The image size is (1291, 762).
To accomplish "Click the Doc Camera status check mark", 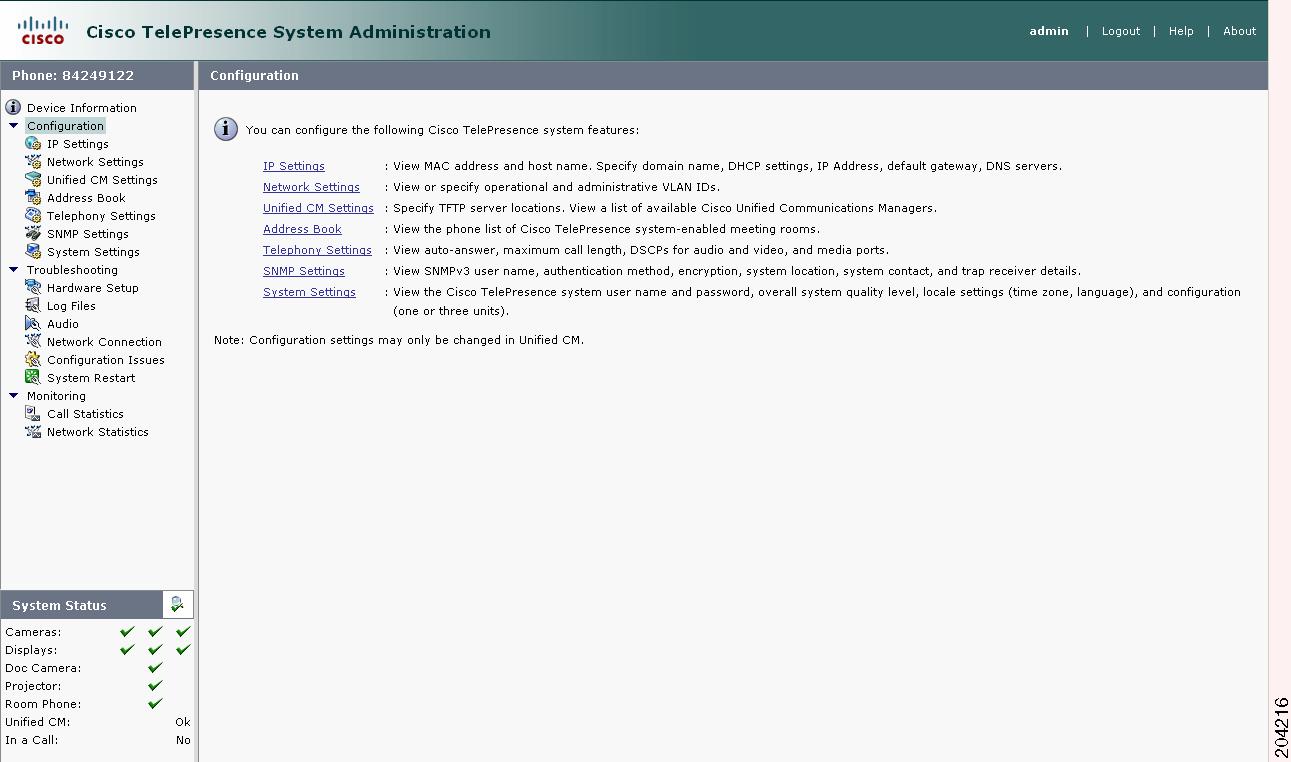I will (155, 667).
